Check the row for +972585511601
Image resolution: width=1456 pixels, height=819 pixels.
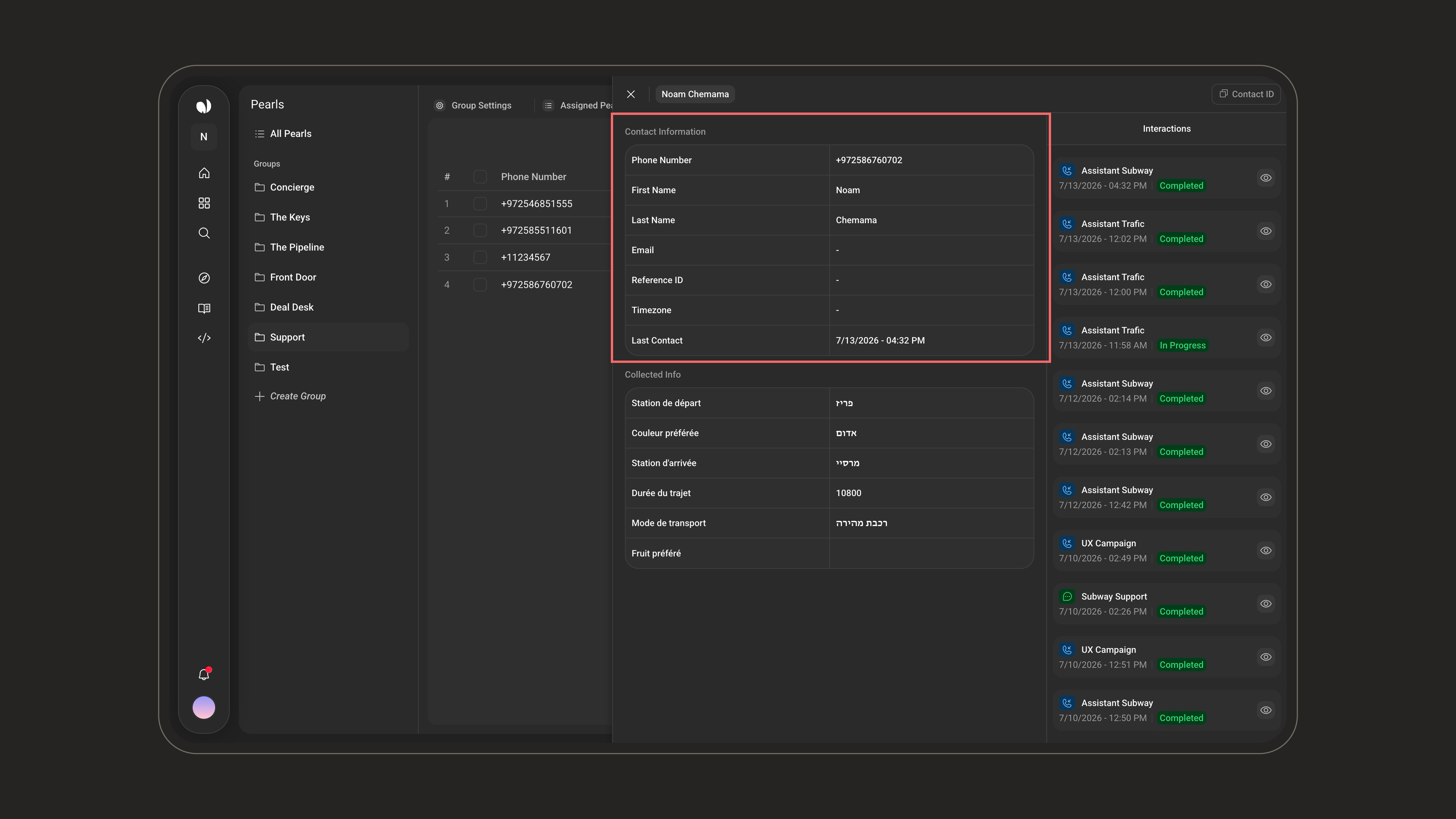(480, 231)
